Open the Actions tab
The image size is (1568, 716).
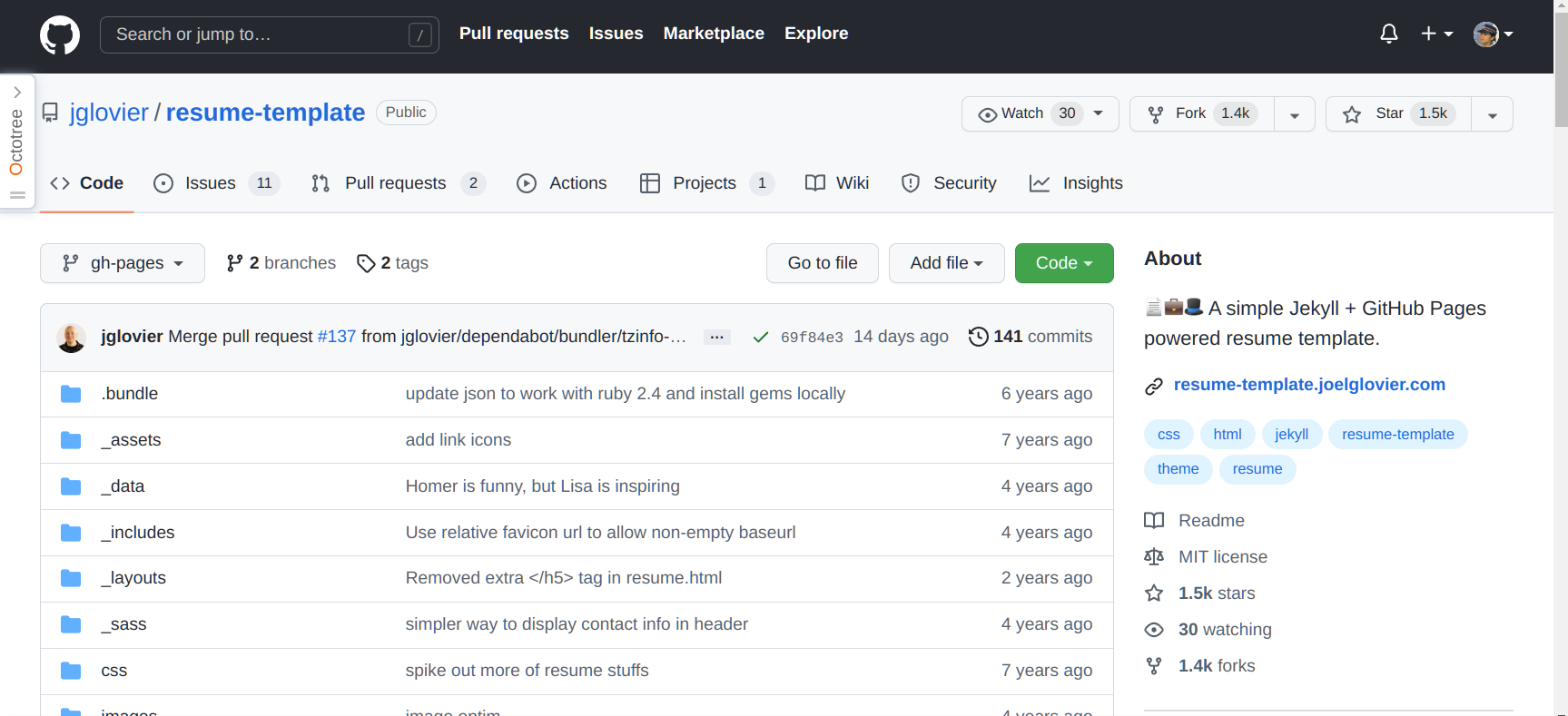click(561, 183)
